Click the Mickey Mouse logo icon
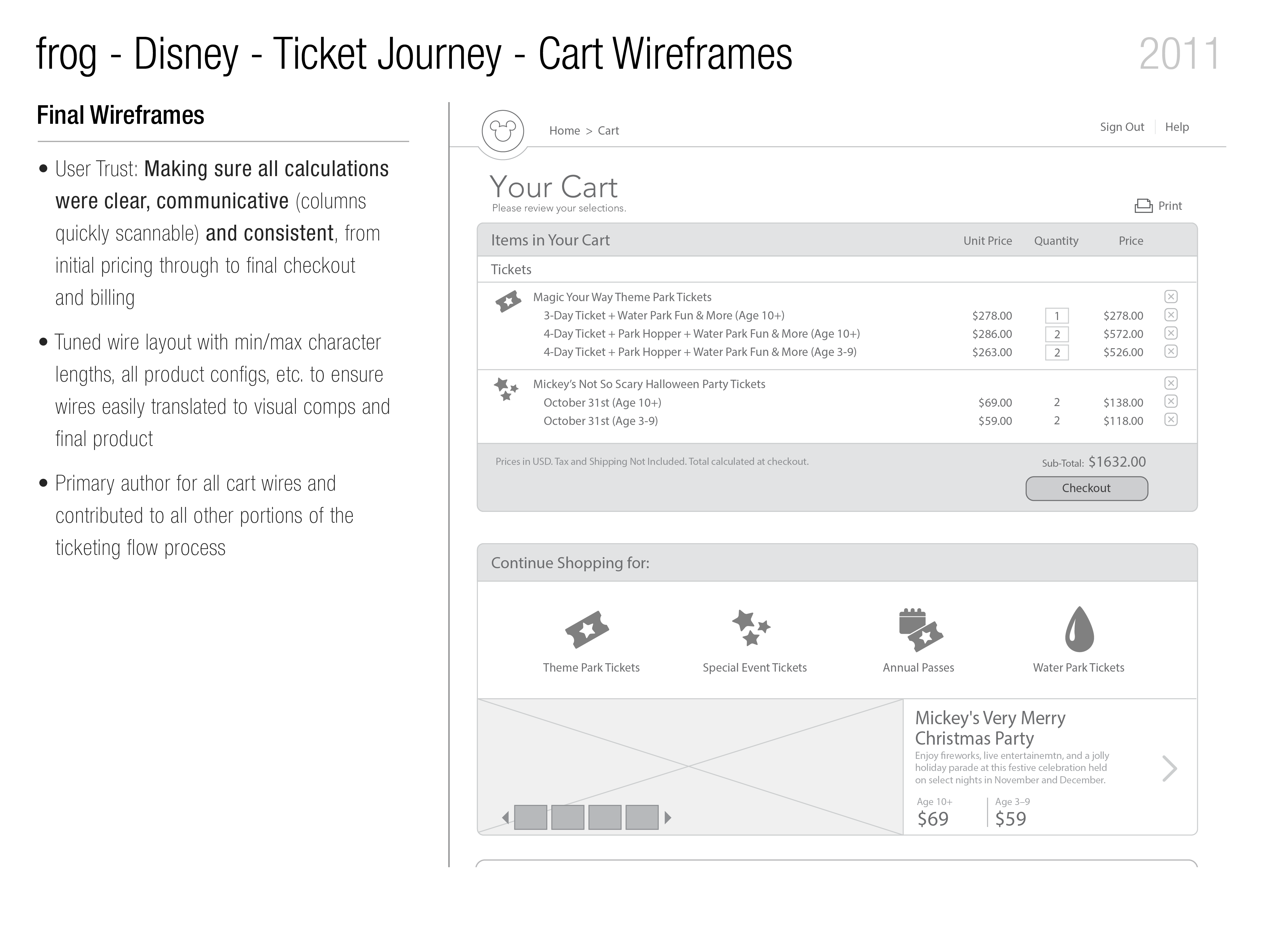This screenshot has width=1269, height=952. 503,131
